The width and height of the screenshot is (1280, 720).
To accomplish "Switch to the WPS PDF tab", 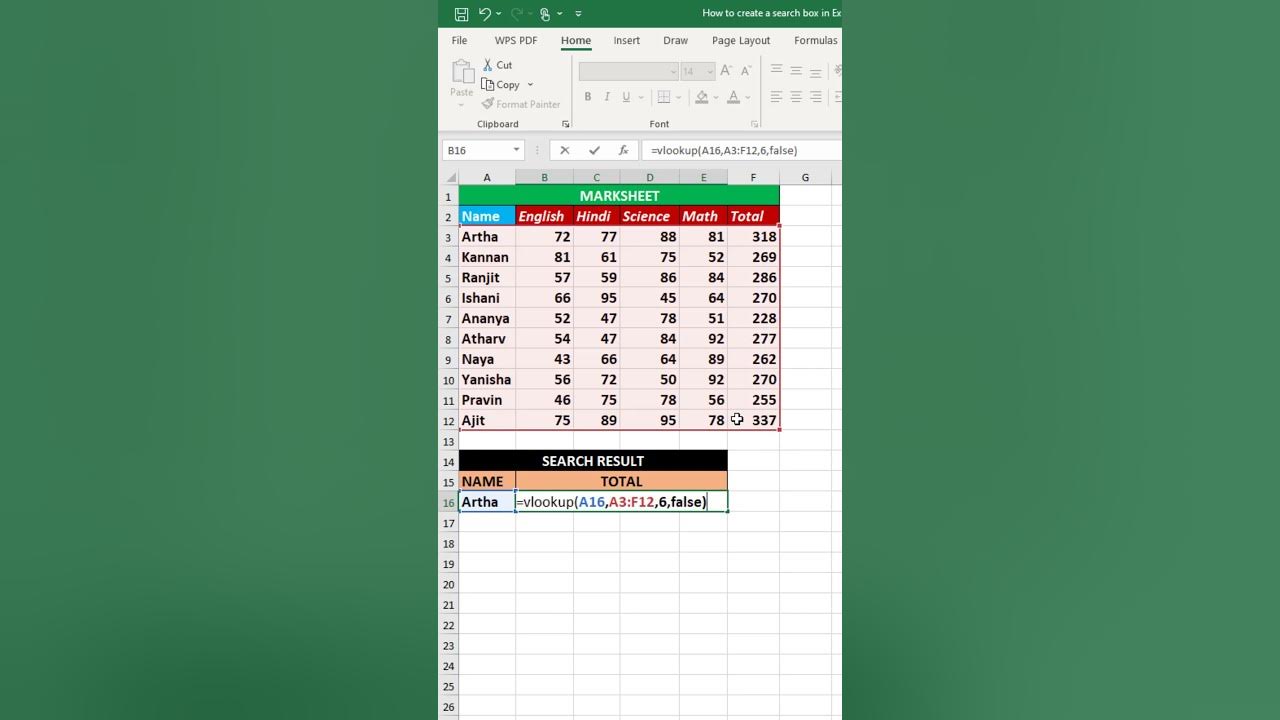I will click(516, 41).
